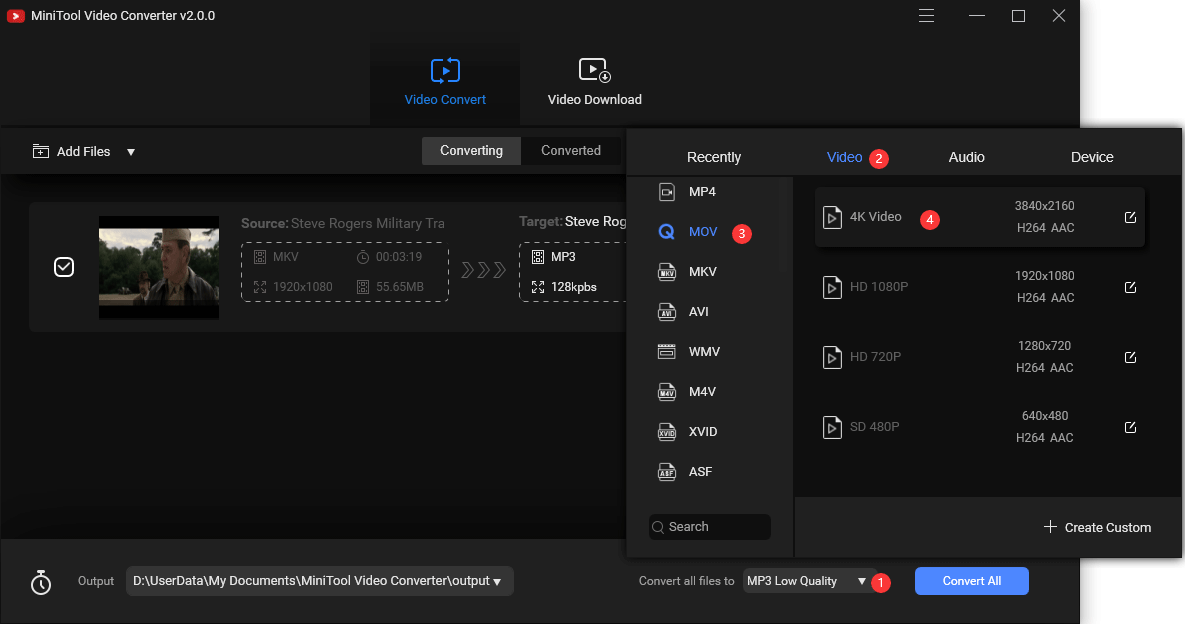Choose the ASF format icon
This screenshot has height=624, width=1185.
[x=667, y=472]
